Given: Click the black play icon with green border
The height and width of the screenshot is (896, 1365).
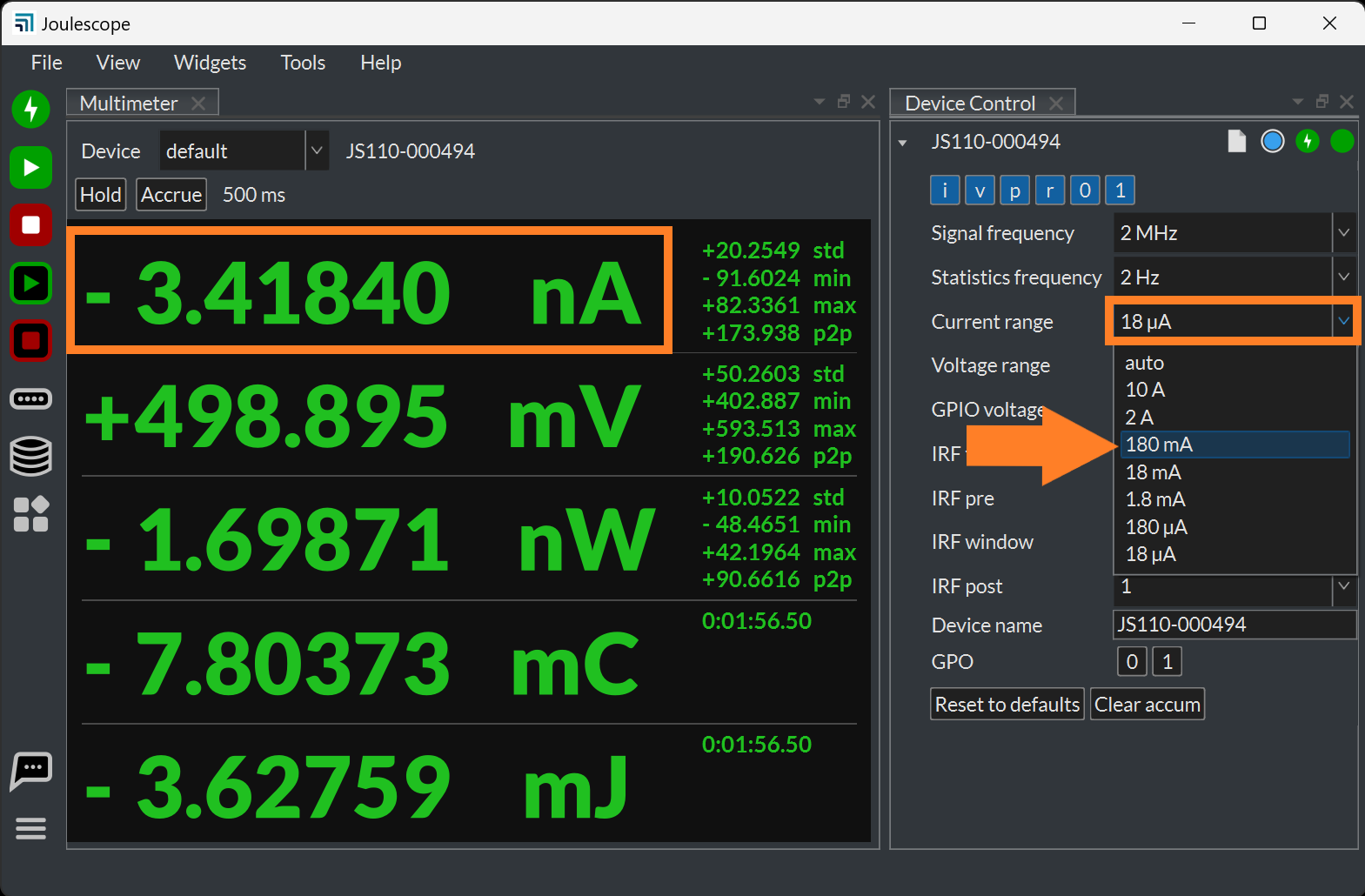Looking at the screenshot, I should point(31,283).
